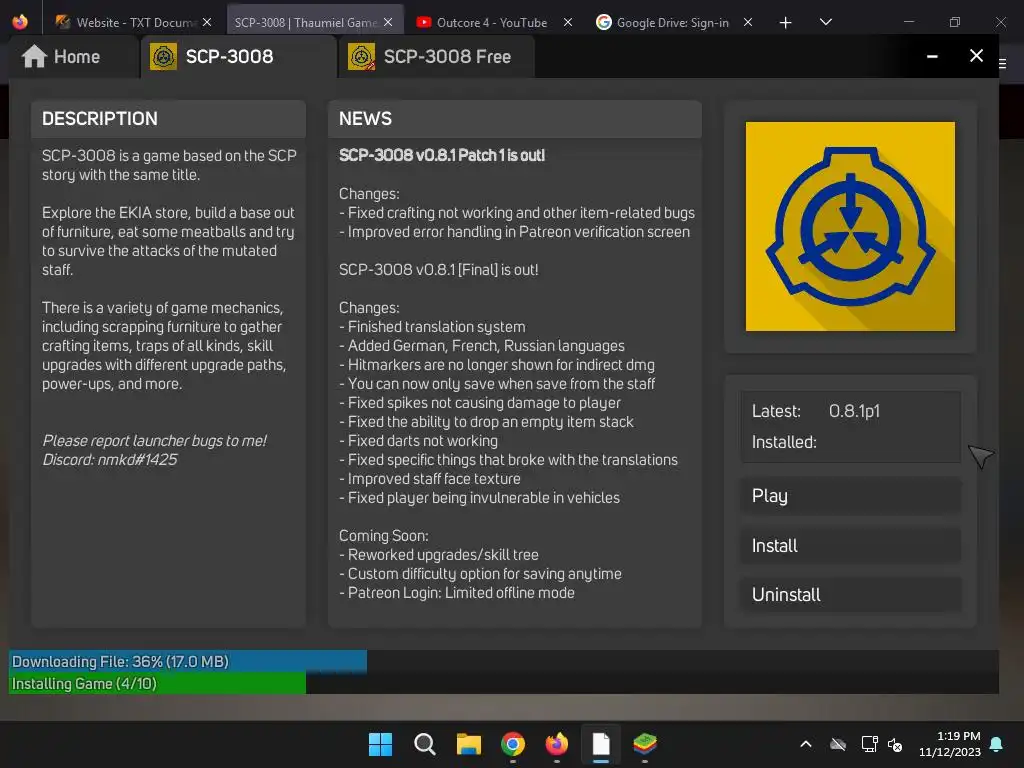Image resolution: width=1024 pixels, height=768 pixels.
Task: Click 'Patreon Login: Limited offline mode' line
Action: 456,593
